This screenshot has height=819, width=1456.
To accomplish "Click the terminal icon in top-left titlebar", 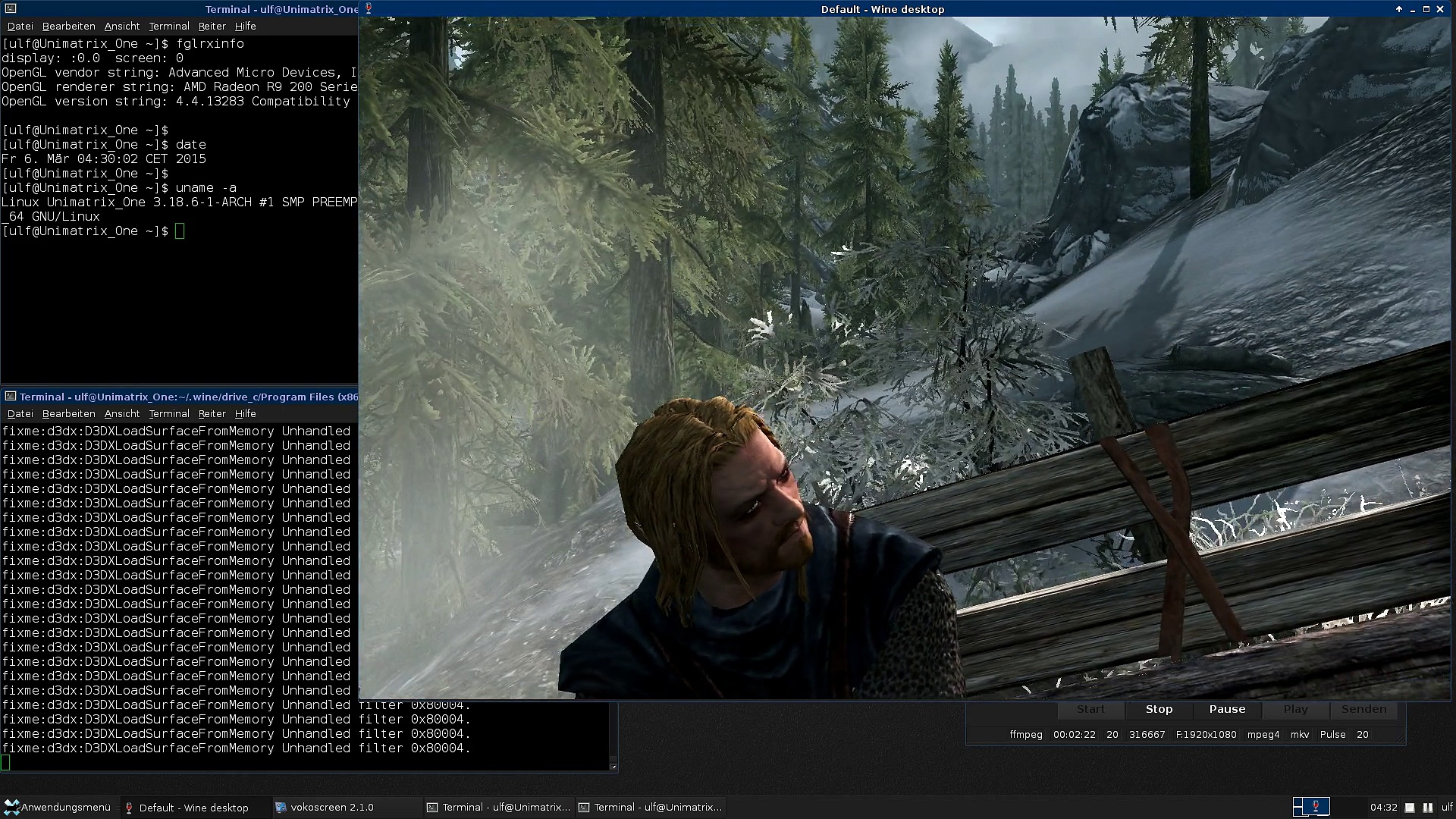I will click(x=10, y=9).
